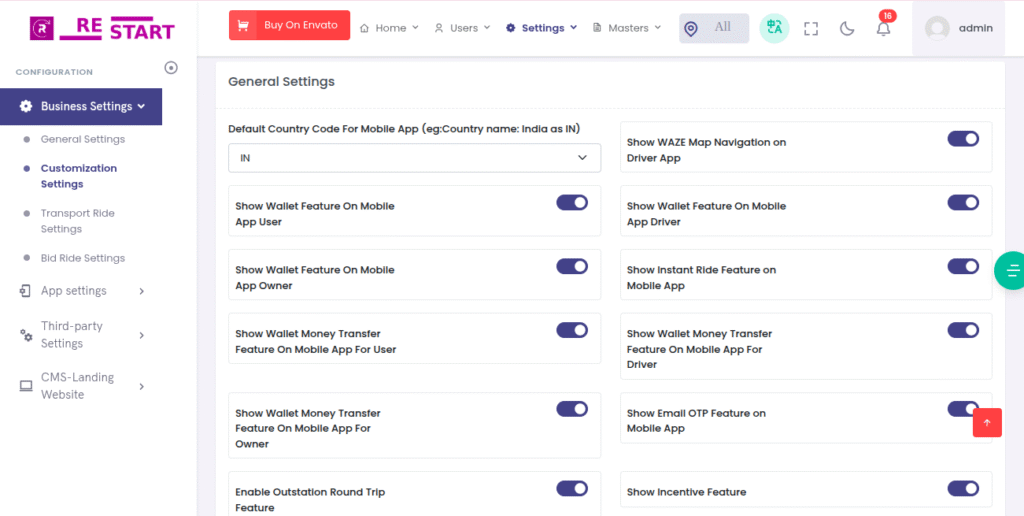Expand App settings in sidebar
Image resolution: width=1024 pixels, height=516 pixels.
click(82, 291)
